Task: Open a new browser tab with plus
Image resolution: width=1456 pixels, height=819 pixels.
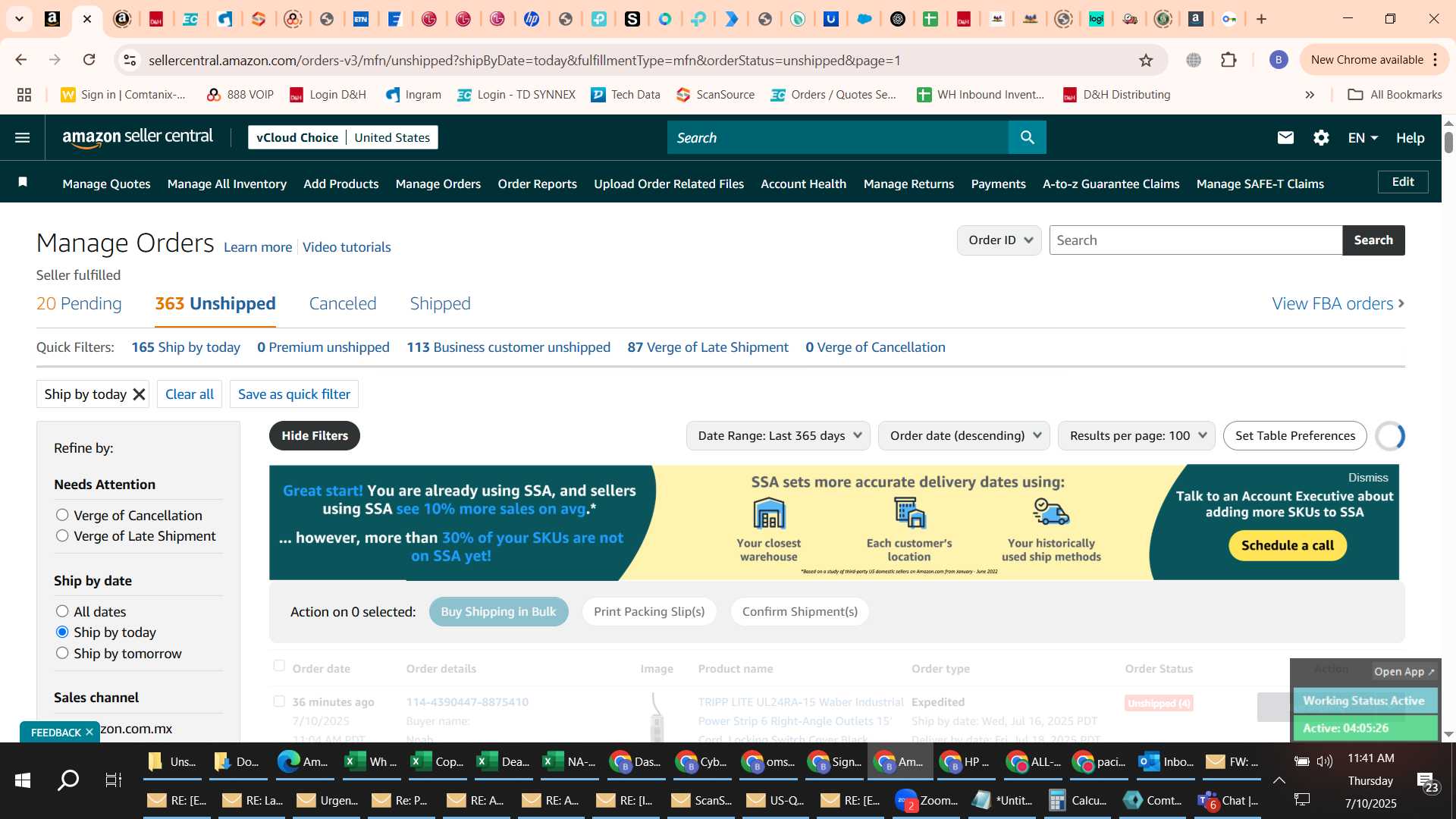Action: point(1261,19)
